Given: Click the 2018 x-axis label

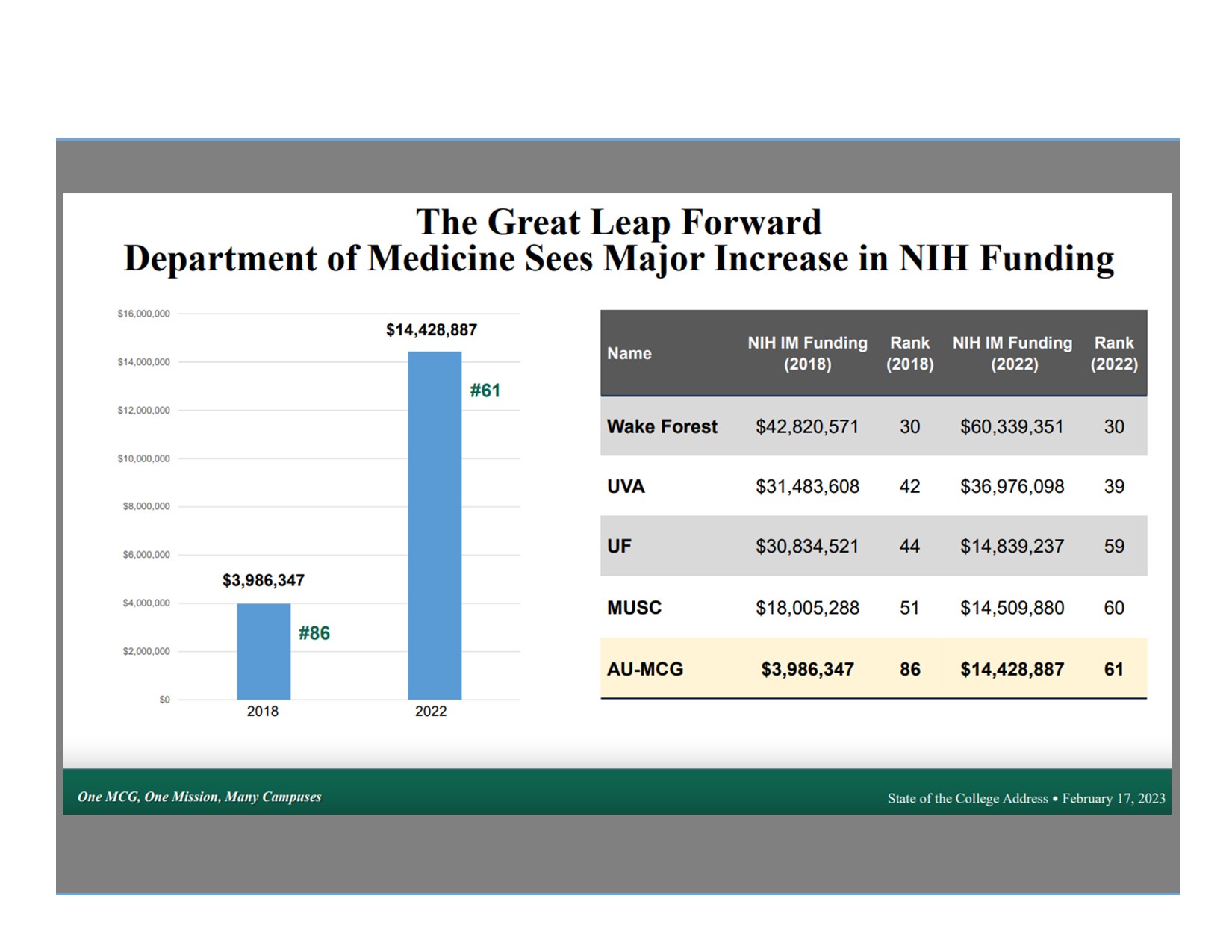Looking at the screenshot, I should click(x=263, y=712).
